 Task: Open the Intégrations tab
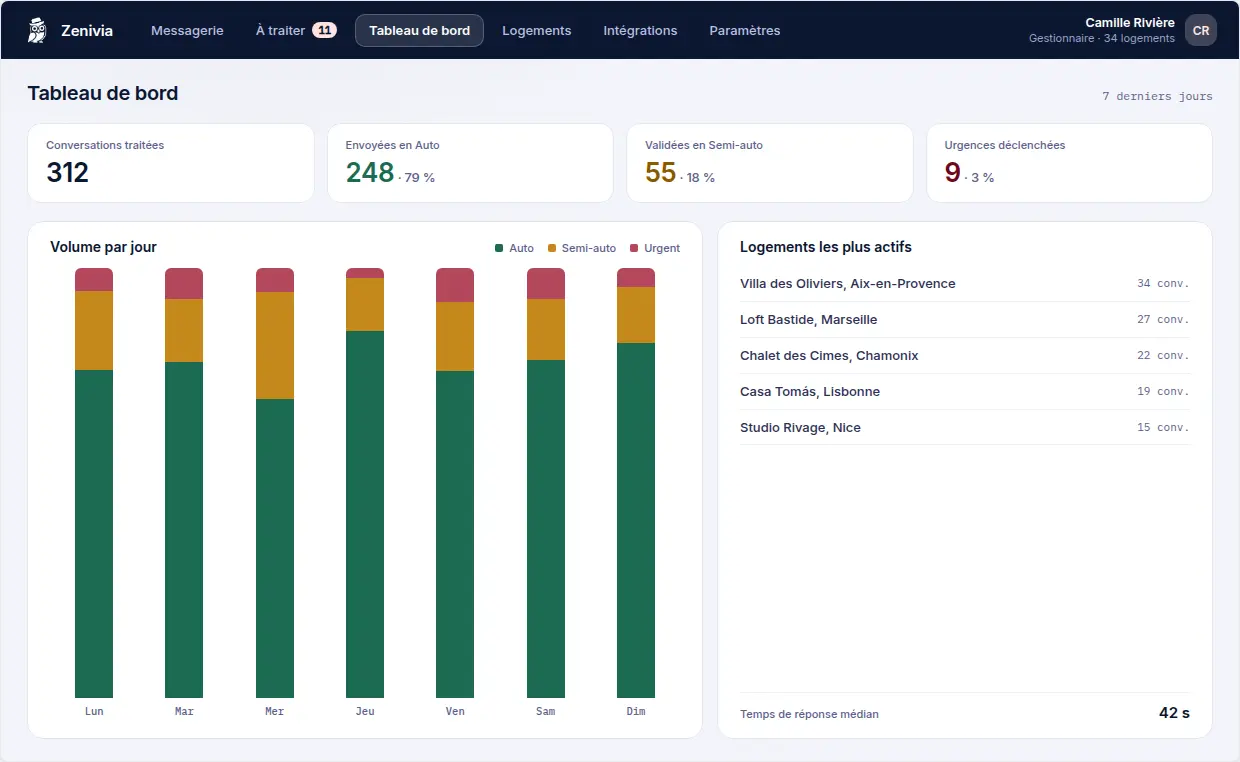[640, 30]
